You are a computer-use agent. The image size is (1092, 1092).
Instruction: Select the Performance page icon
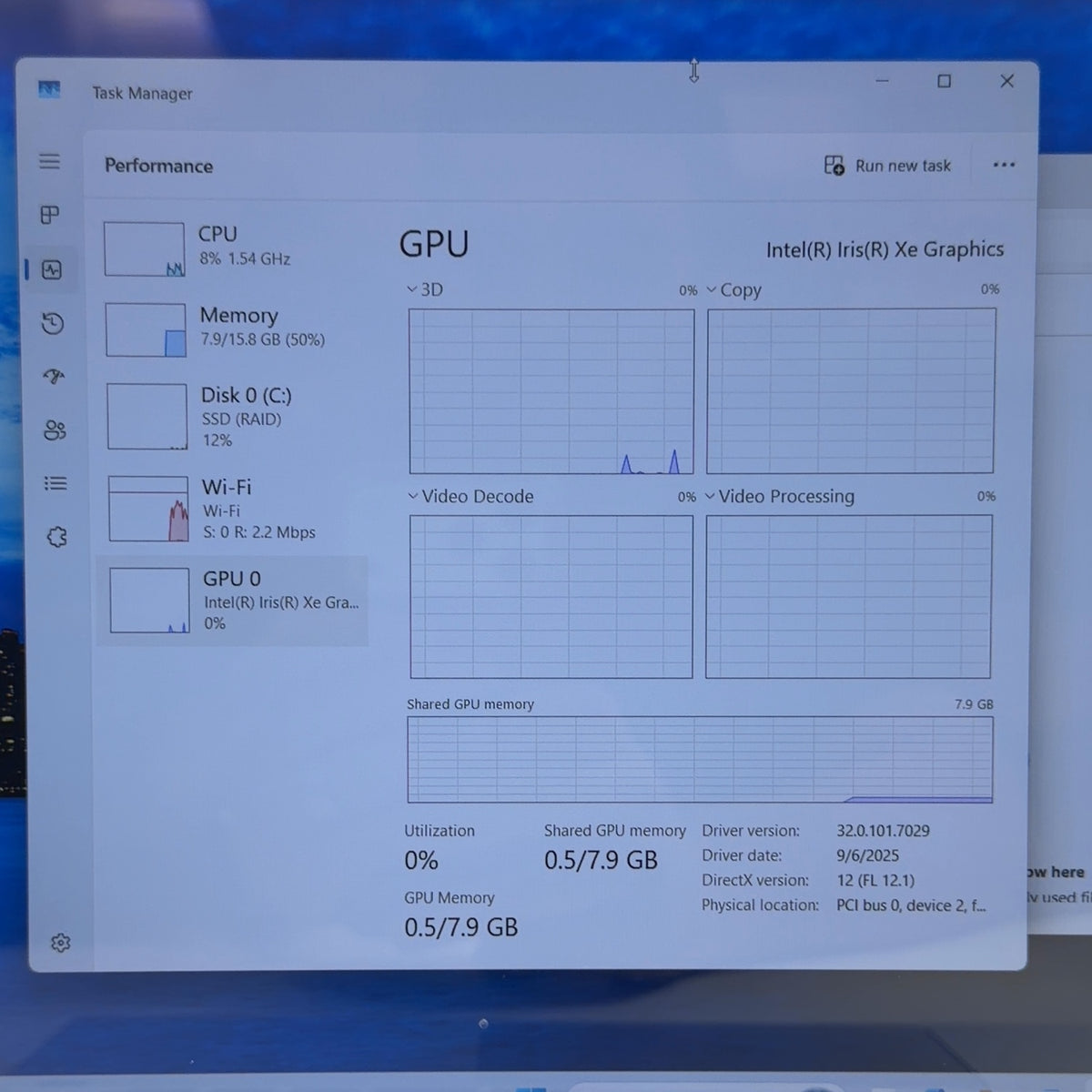[52, 269]
